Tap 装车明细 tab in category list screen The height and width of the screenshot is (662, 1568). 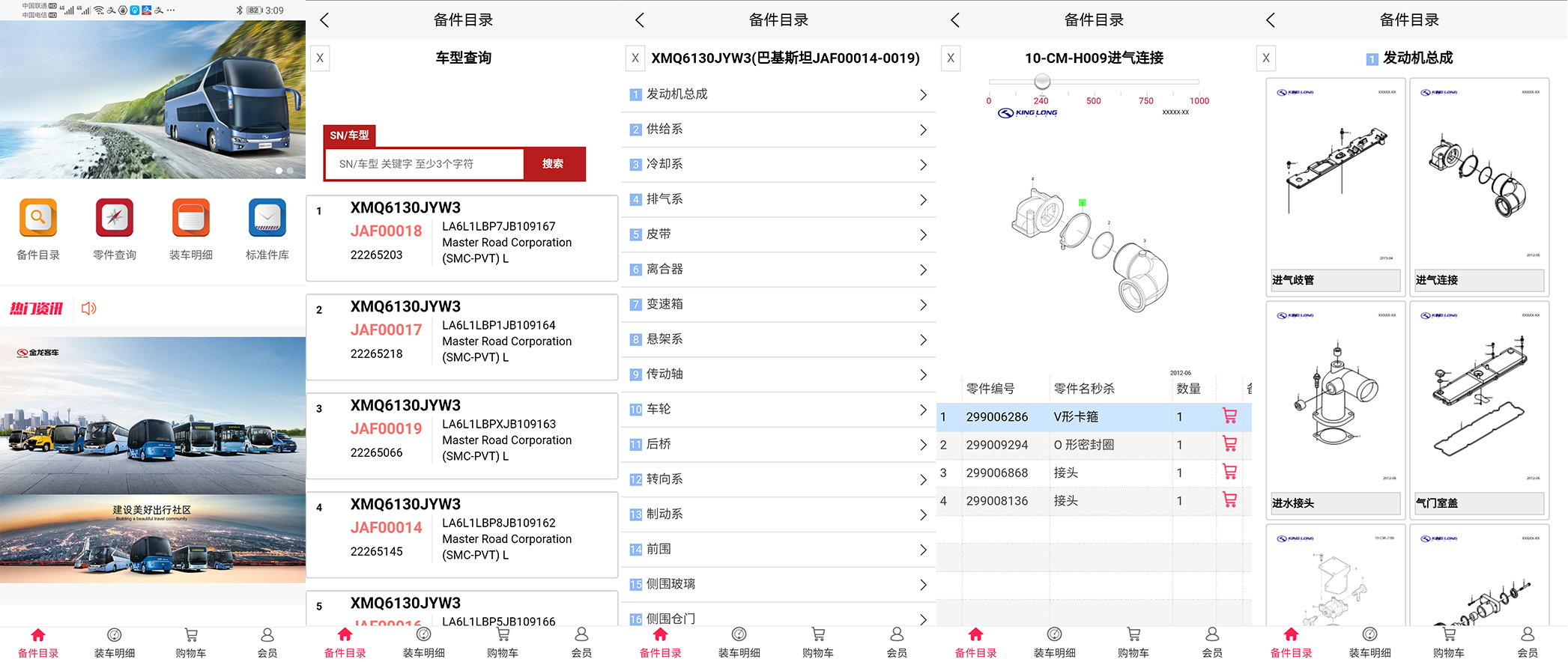(739, 643)
